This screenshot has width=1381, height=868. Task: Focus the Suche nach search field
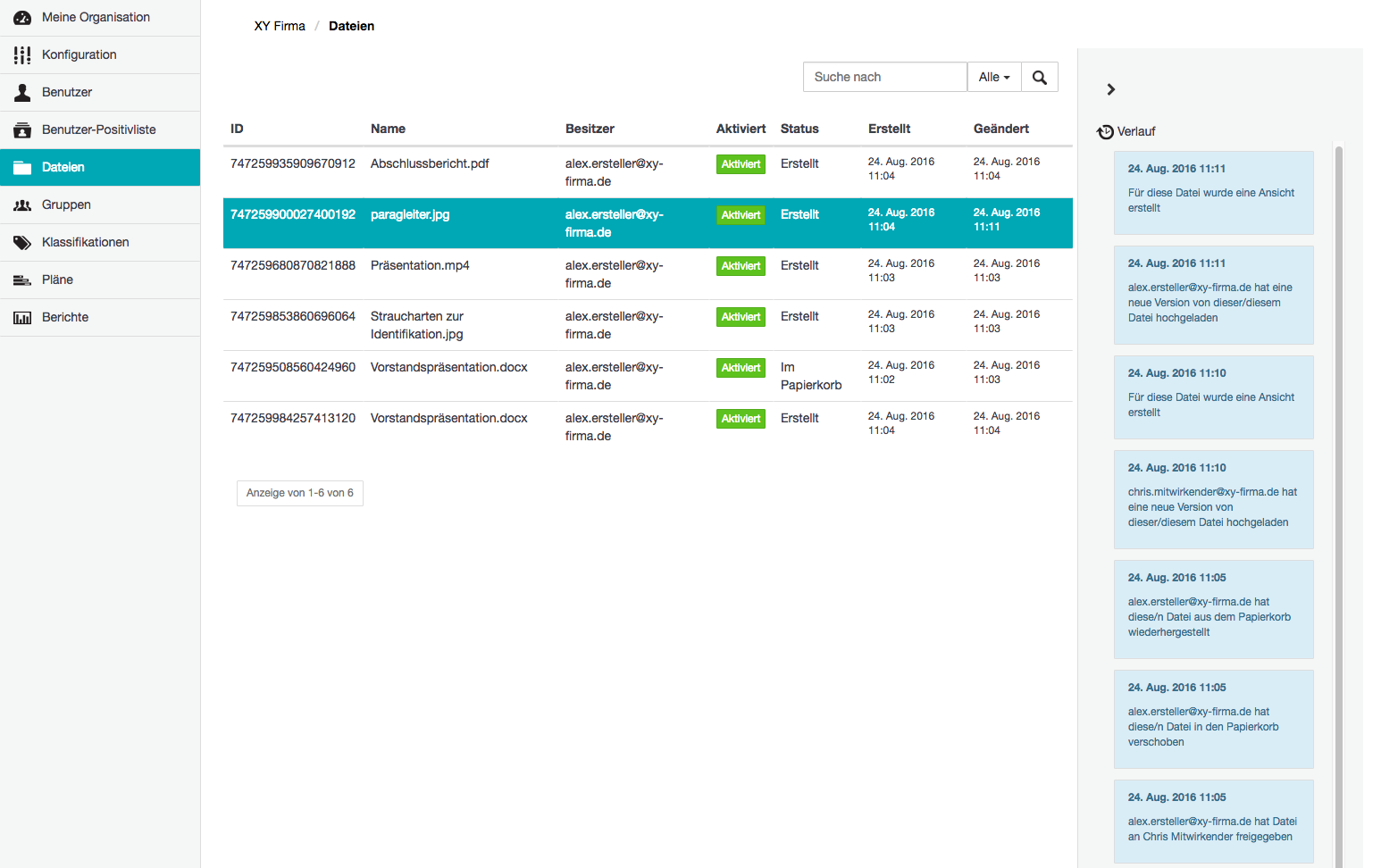coord(885,78)
